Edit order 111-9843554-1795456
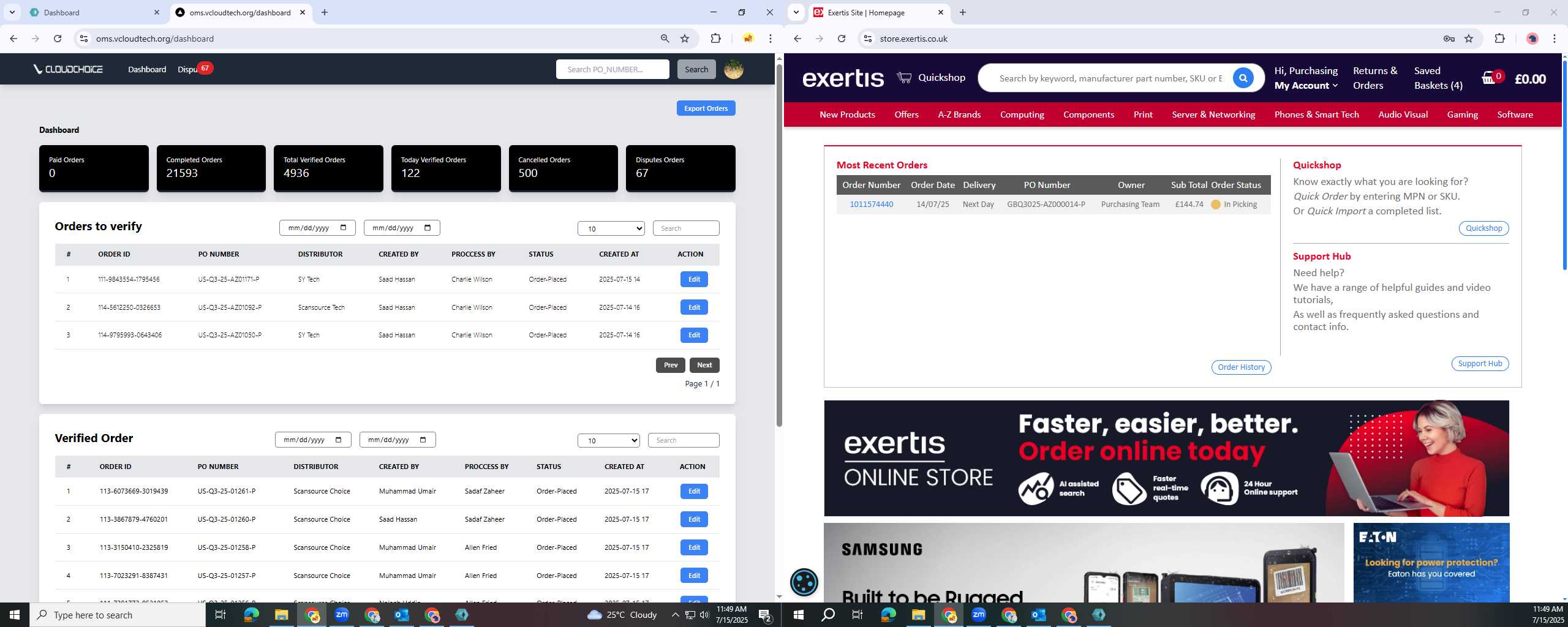 pyautogui.click(x=693, y=279)
